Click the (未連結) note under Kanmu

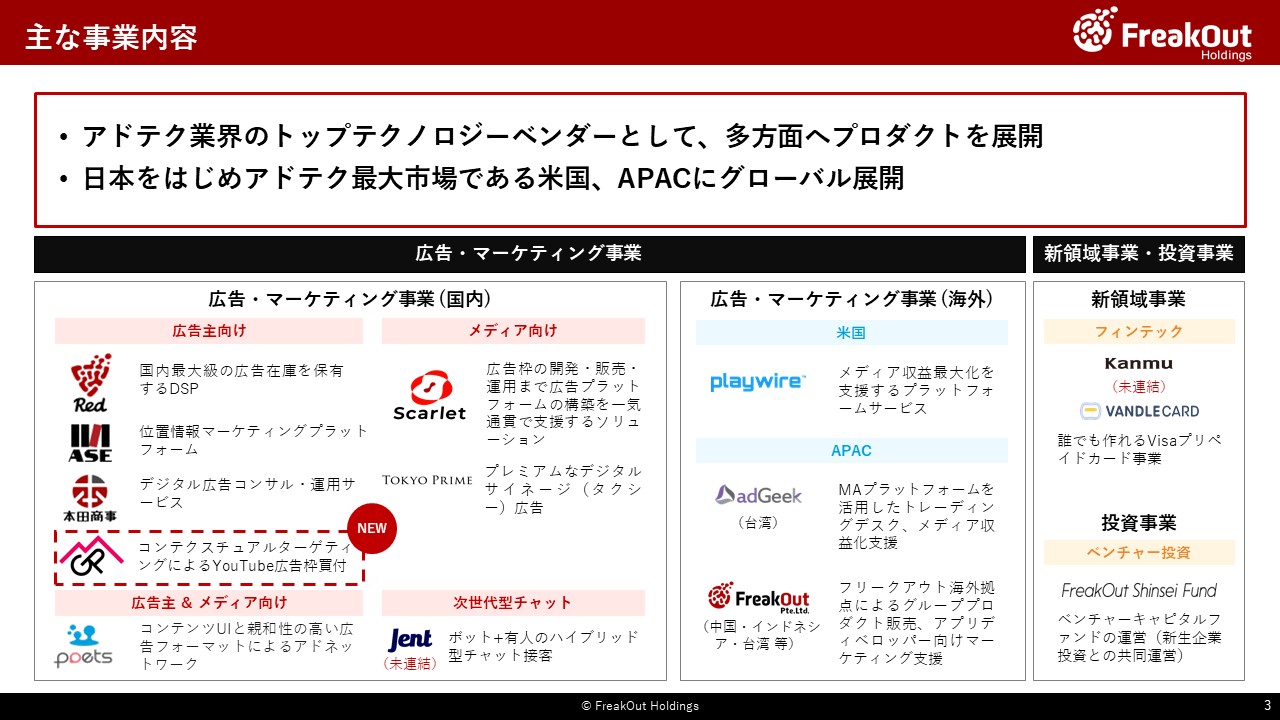tap(1139, 386)
